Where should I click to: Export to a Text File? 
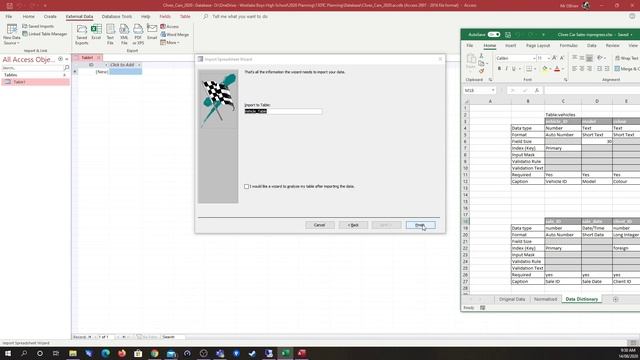tap(110, 34)
